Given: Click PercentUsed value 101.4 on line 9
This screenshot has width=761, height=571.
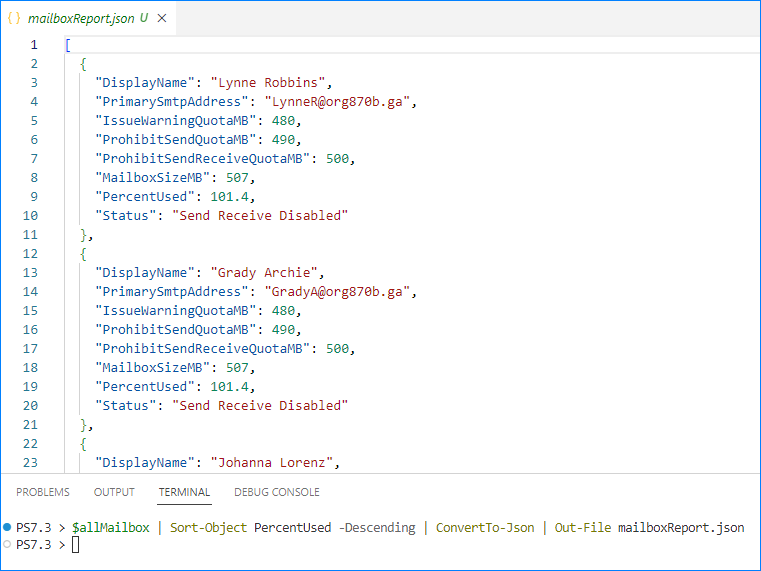Looking at the screenshot, I should 230,196.
